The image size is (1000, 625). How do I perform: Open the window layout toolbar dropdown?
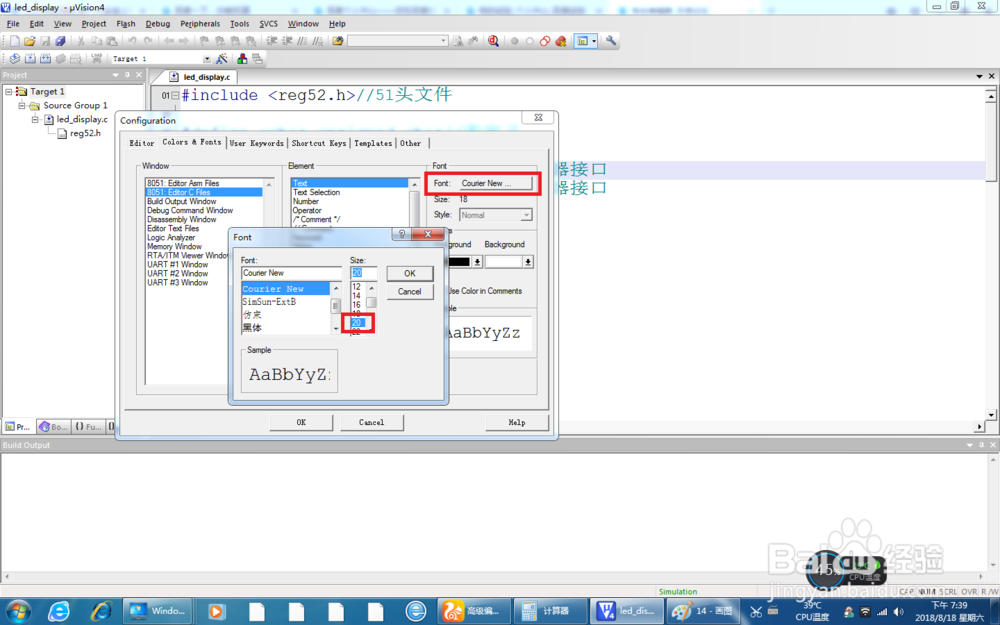pyautogui.click(x=594, y=41)
